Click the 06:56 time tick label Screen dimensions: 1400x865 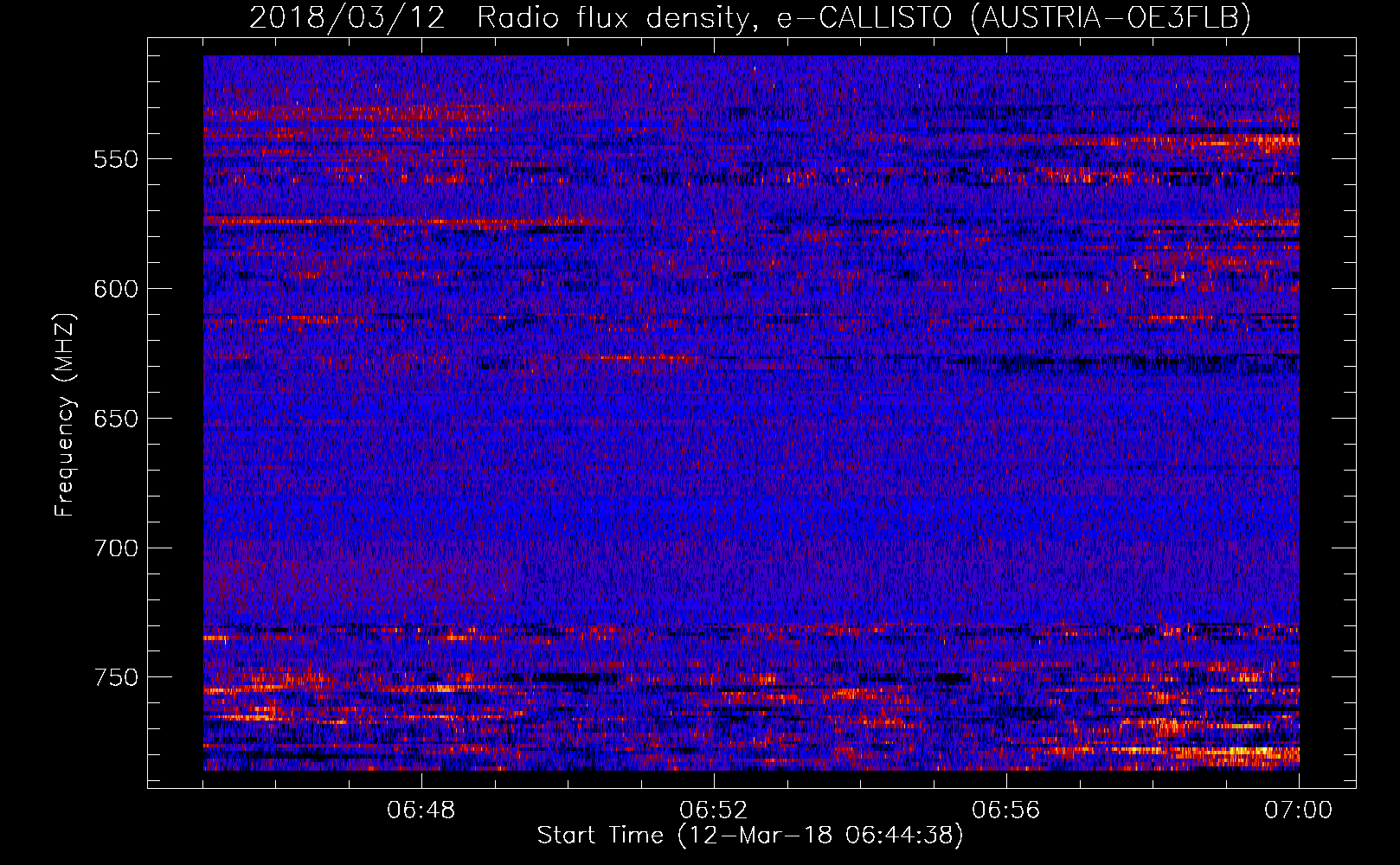[1006, 811]
